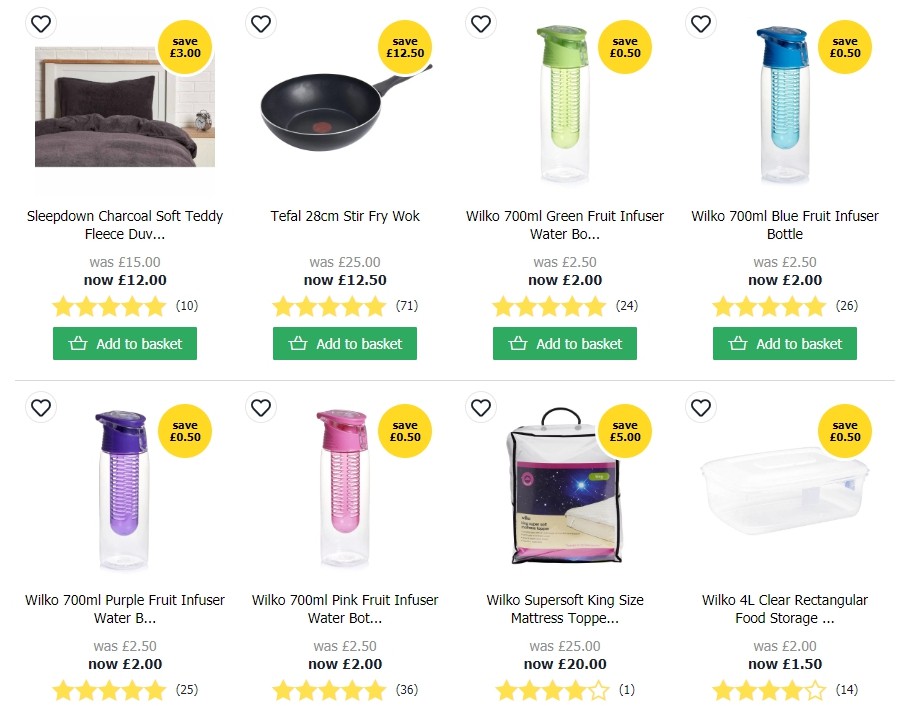Click the basket icon on the Tefal Wok button
900x706 pixels.
(298, 343)
